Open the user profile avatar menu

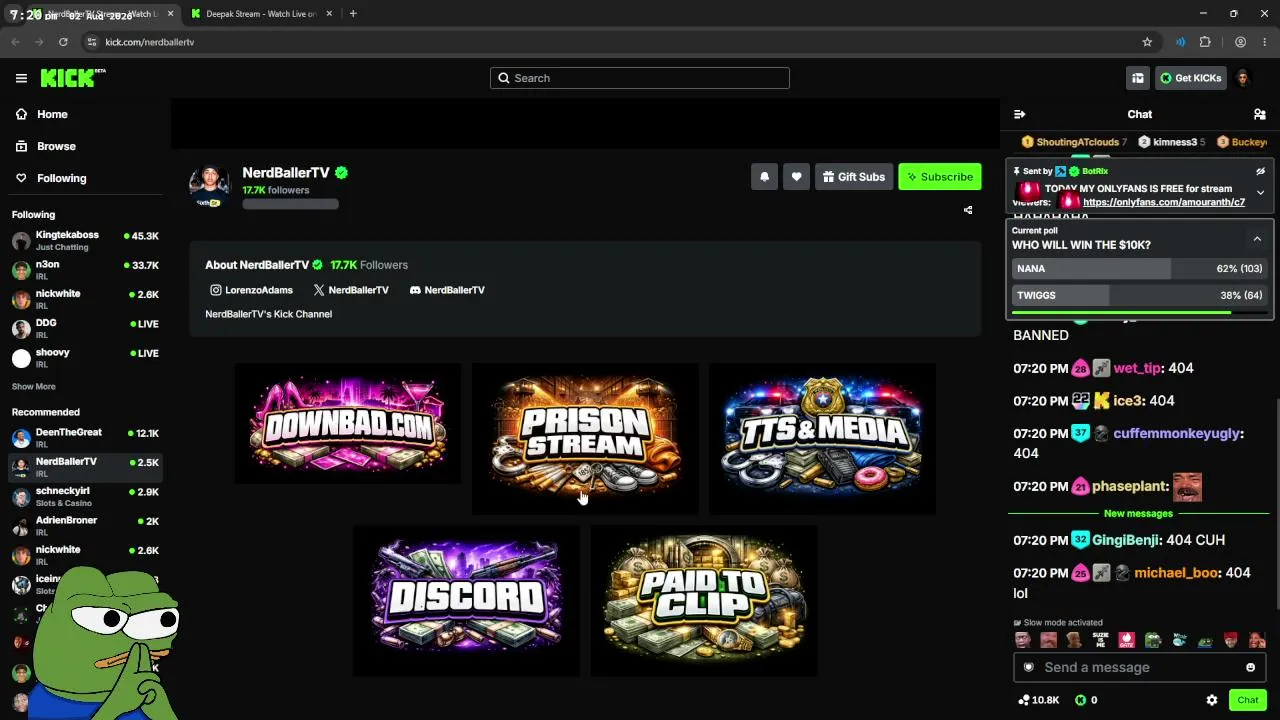[x=1243, y=78]
